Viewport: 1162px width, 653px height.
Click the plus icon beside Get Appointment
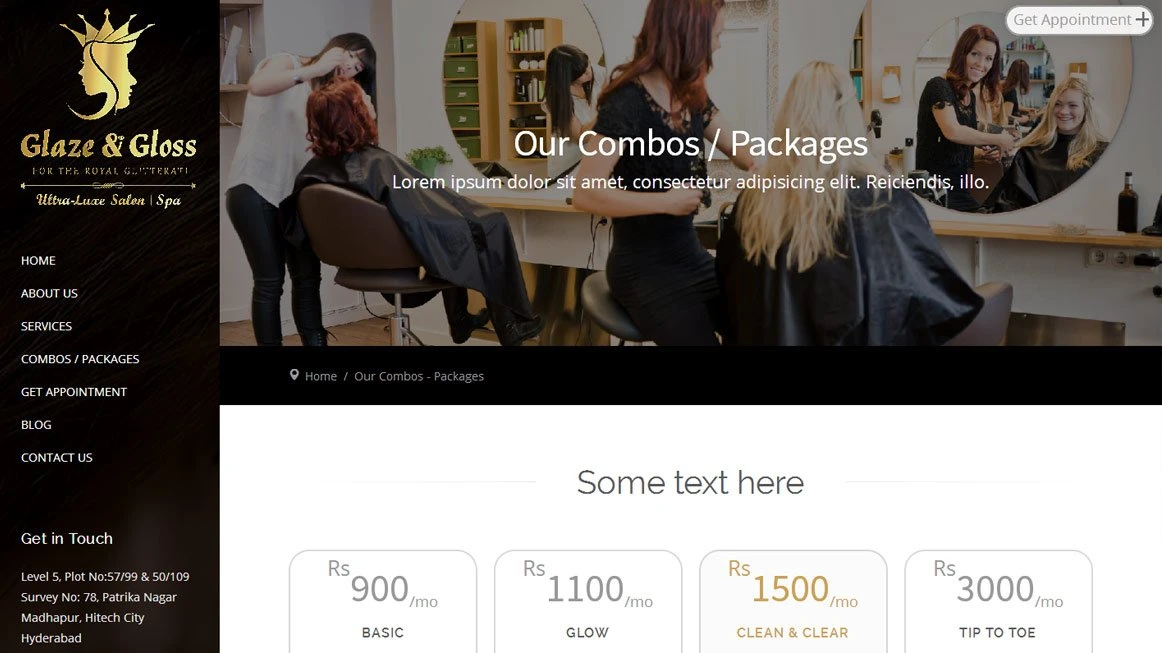tap(1142, 20)
